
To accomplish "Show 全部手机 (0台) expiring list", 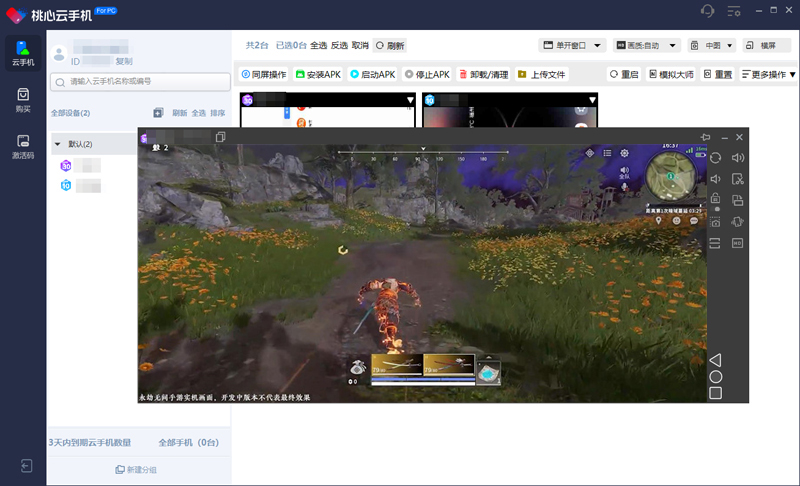I will click(x=188, y=443).
